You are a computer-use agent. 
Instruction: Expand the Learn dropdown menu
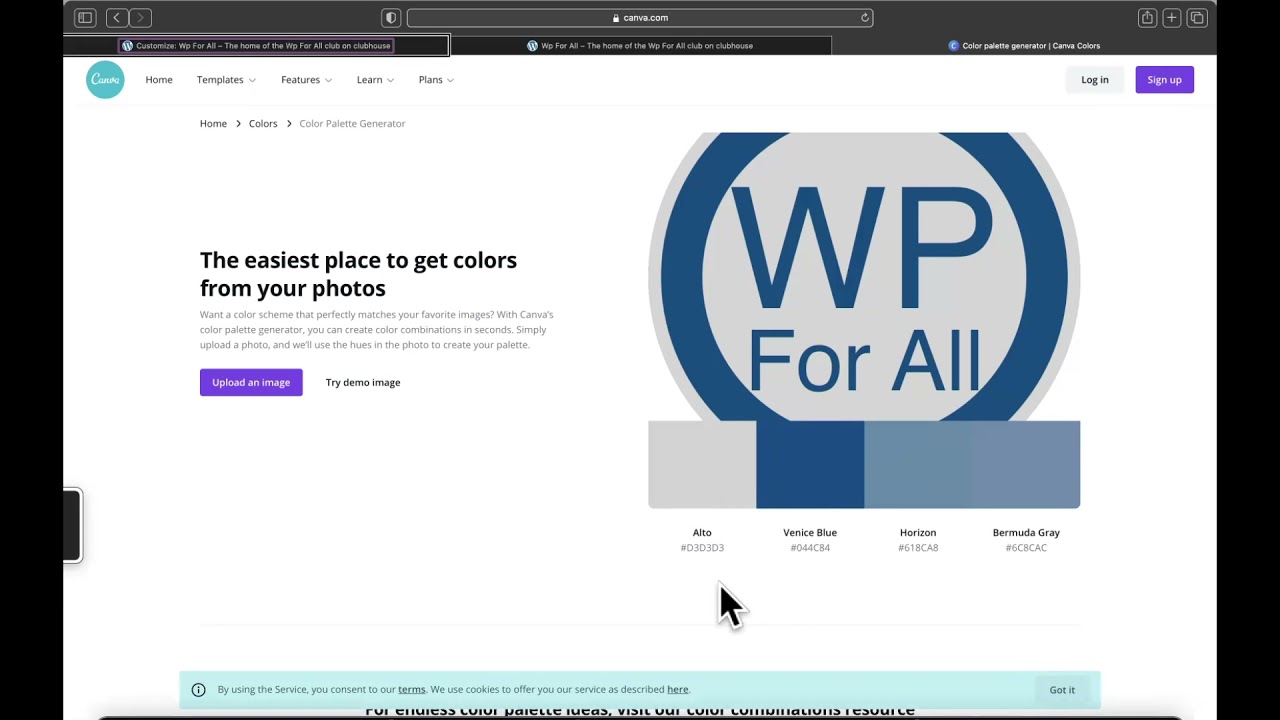click(375, 80)
